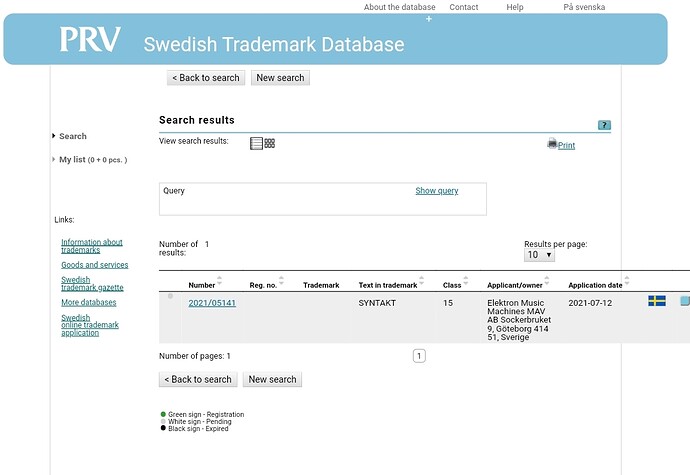Click the Trademark column header
The image size is (690, 475).
(321, 285)
